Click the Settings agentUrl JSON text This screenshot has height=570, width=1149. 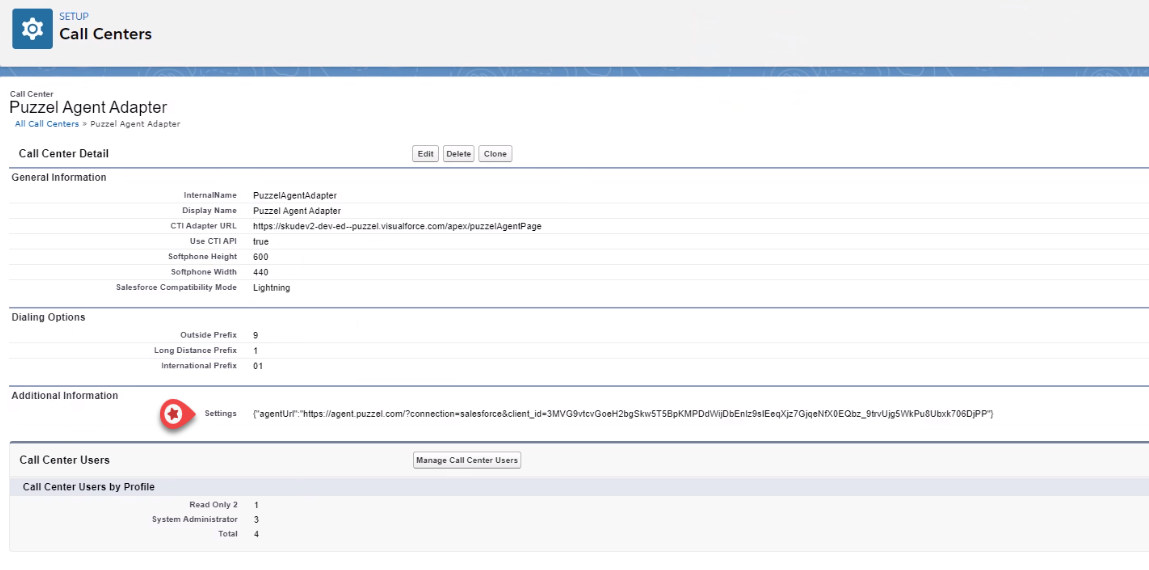622,413
